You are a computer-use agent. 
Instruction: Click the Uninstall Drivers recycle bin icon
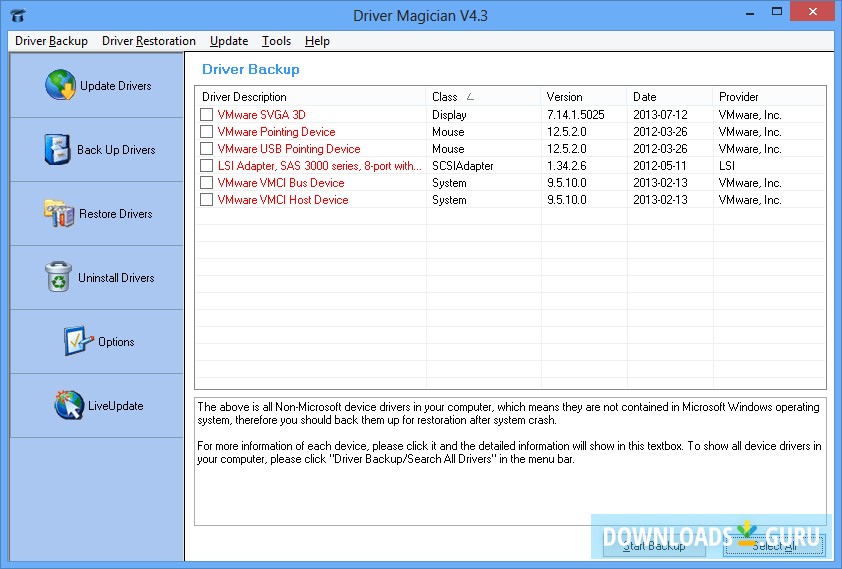[x=59, y=278]
